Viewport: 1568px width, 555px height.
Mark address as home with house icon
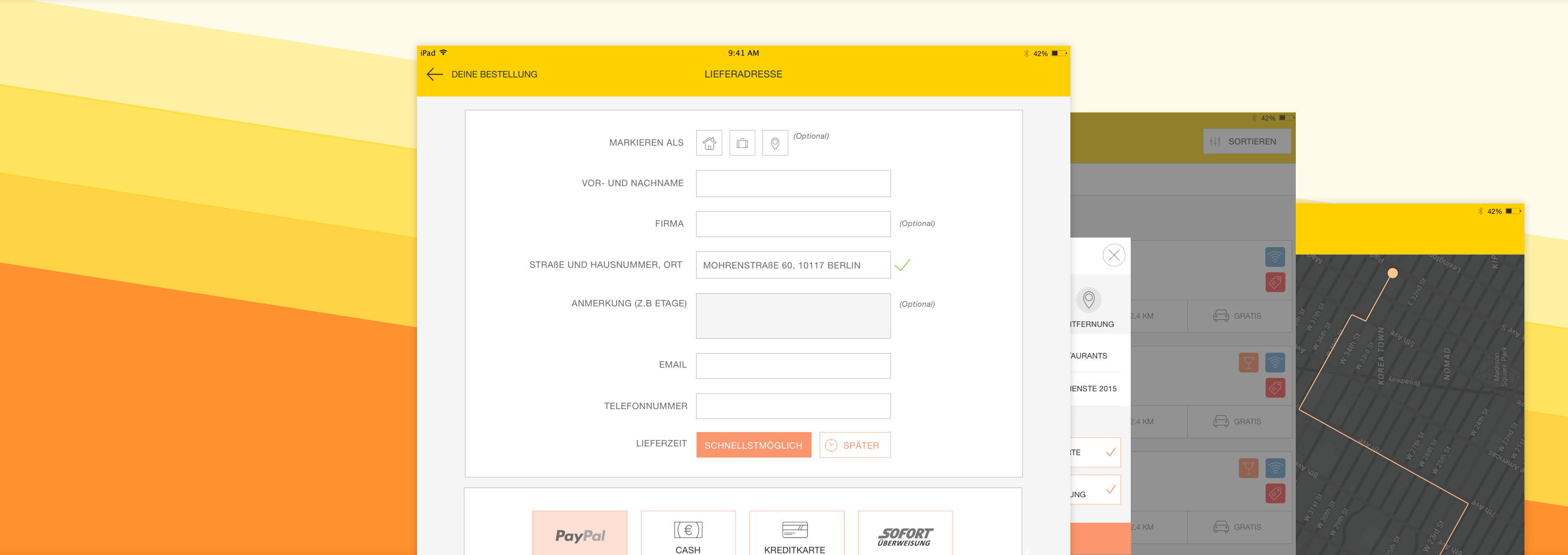pyautogui.click(x=709, y=143)
